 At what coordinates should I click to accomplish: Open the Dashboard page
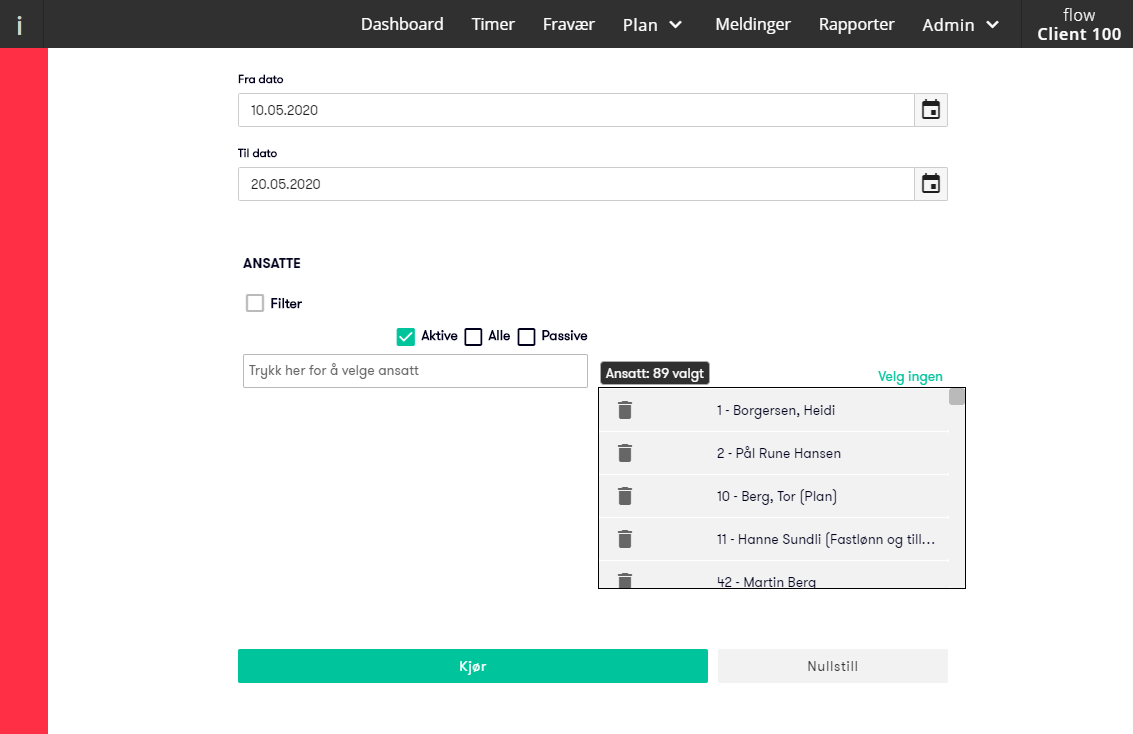pos(402,25)
